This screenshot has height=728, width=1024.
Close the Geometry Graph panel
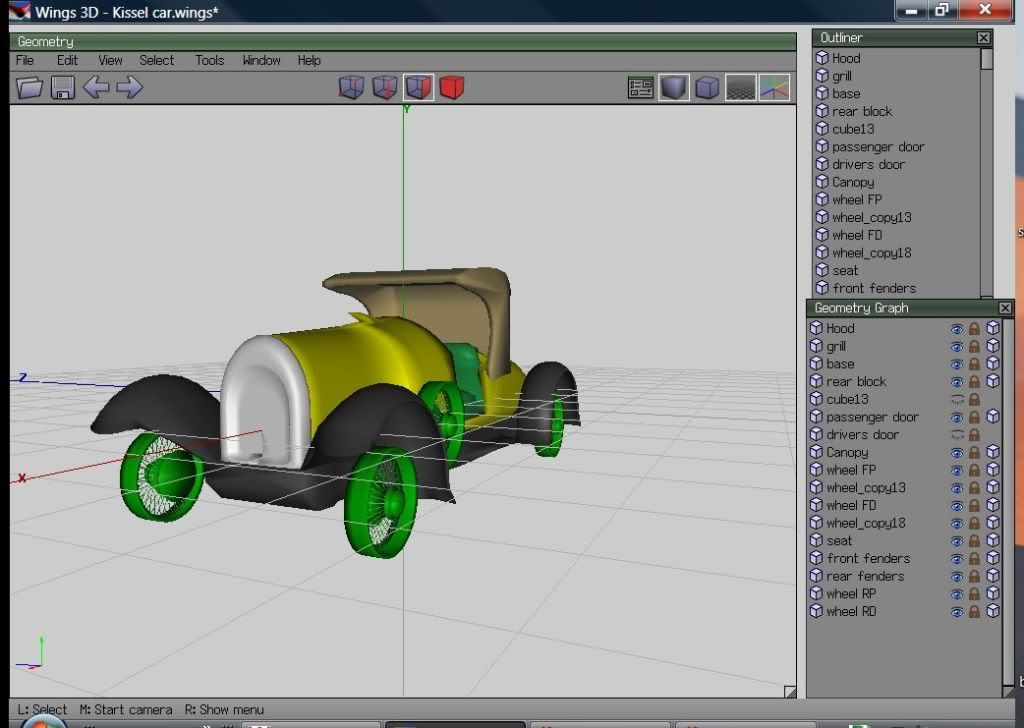[1005, 309]
